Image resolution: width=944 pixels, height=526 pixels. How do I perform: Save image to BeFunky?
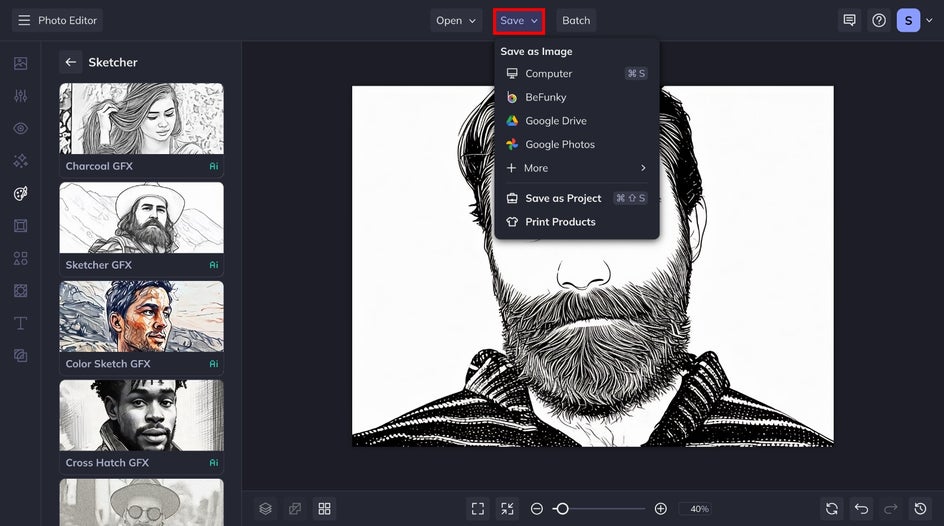coord(577,97)
